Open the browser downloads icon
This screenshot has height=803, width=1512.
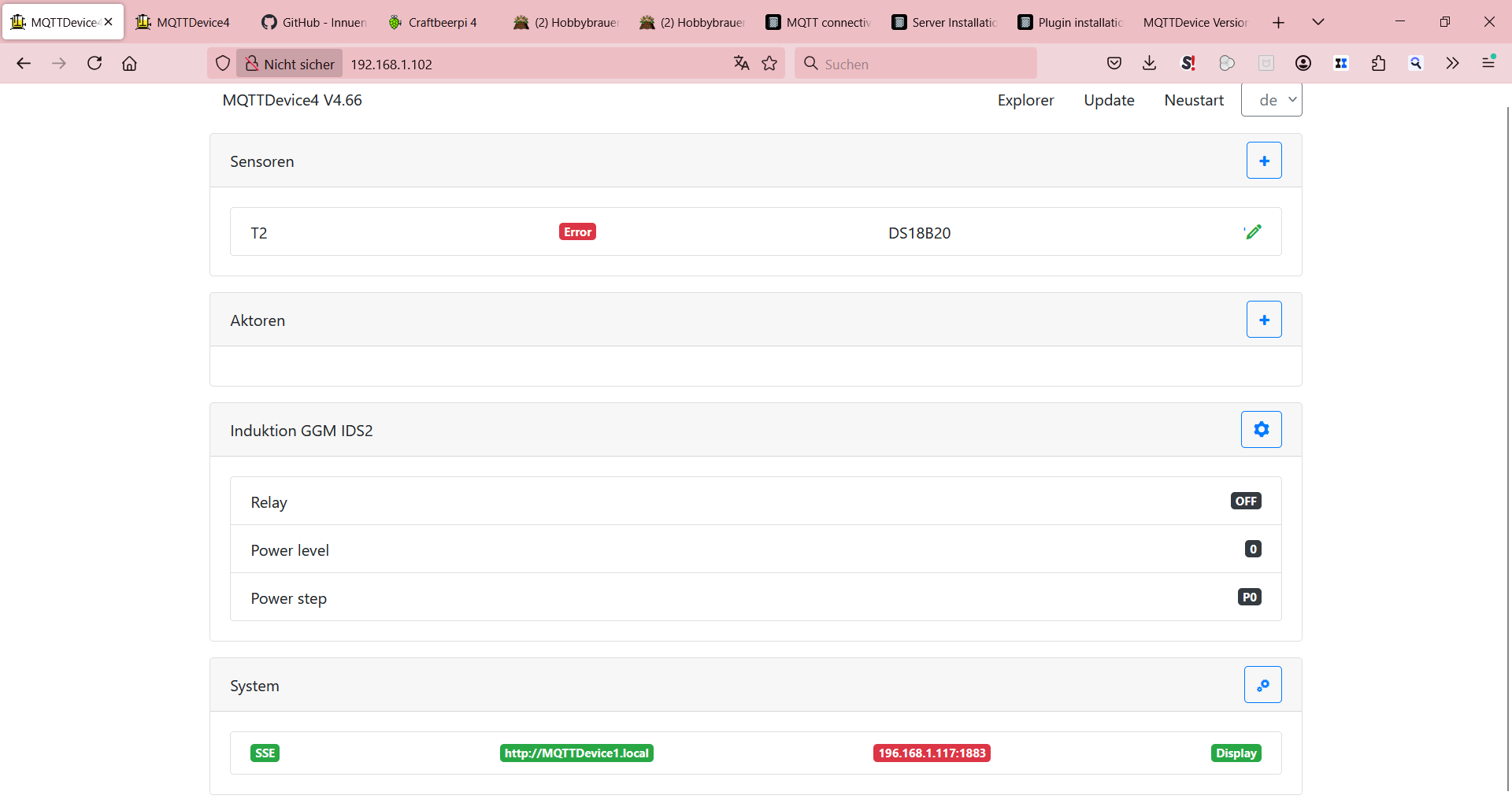coord(1149,64)
